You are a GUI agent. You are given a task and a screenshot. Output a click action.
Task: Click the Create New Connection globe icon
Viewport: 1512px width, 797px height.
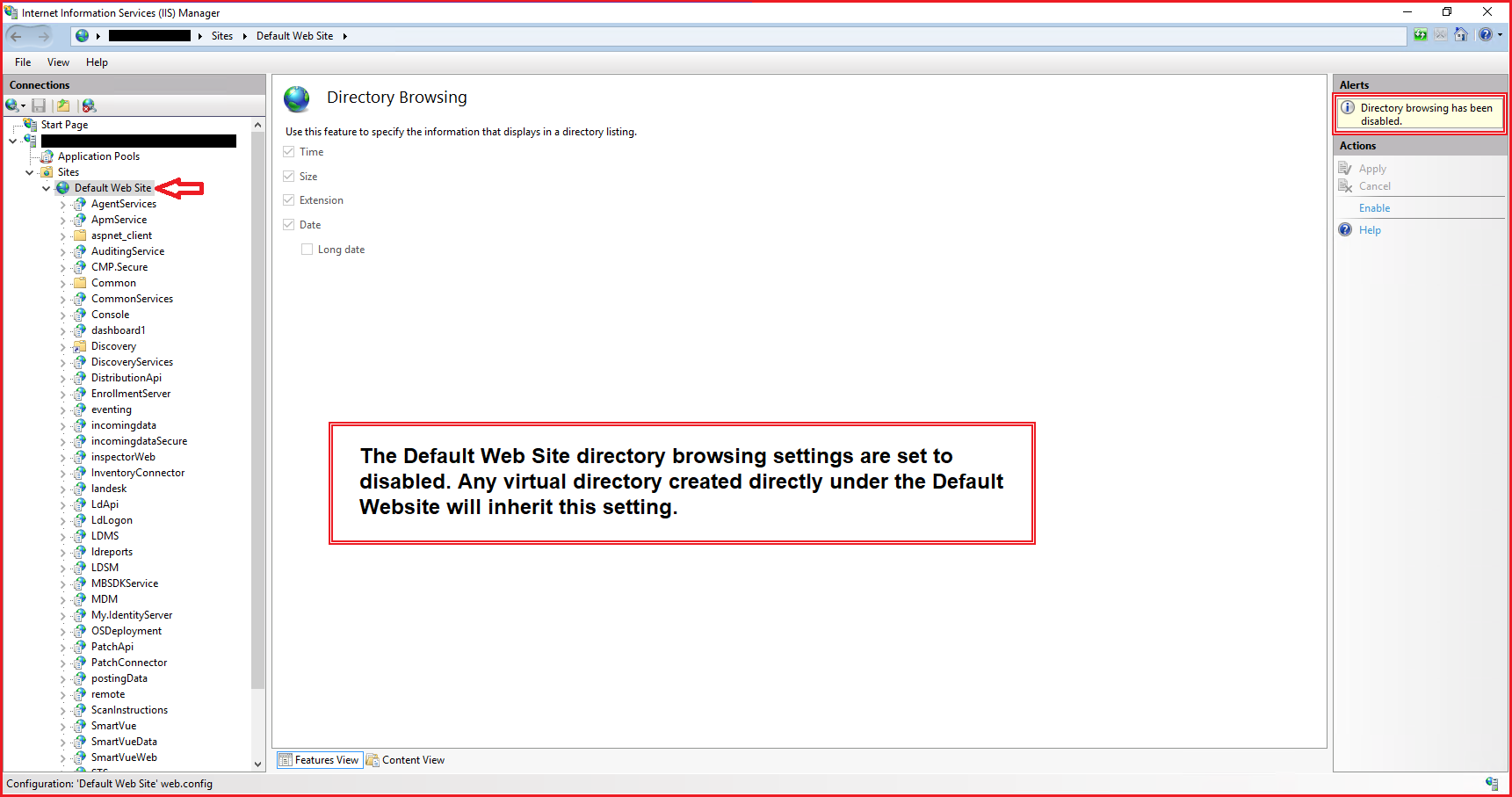(12, 105)
